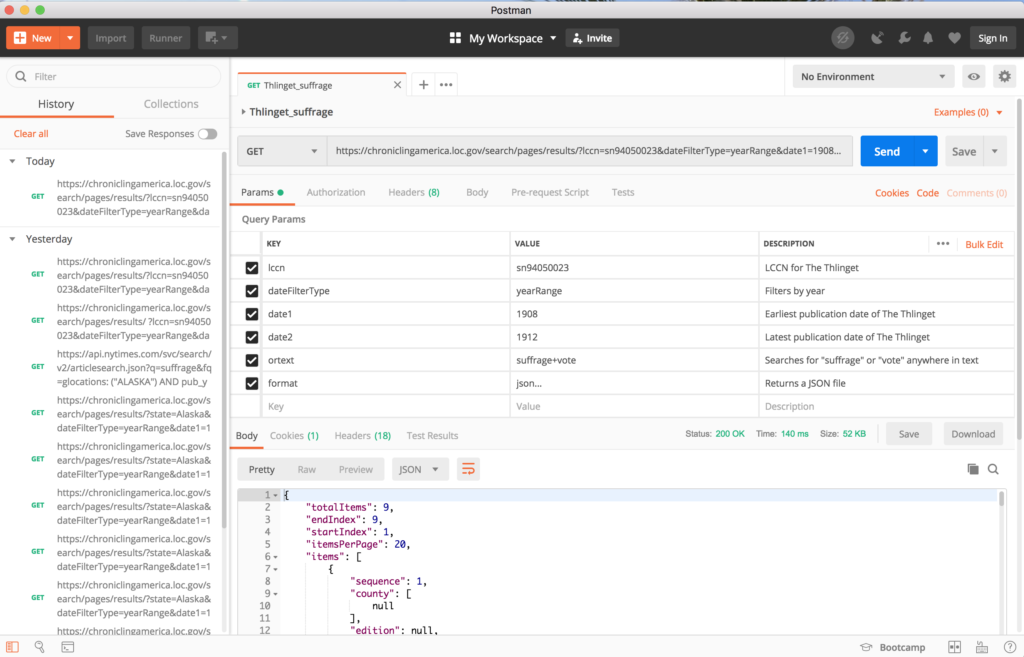Toggle Save Responses switch
The image size is (1024, 657).
(208, 134)
